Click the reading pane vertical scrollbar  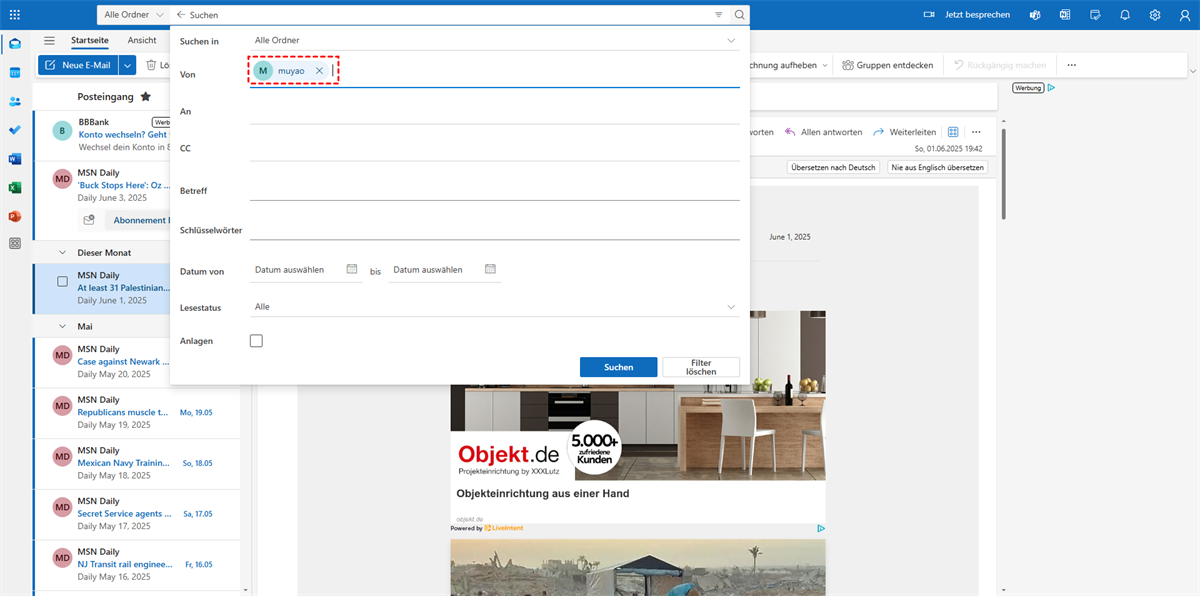pos(1005,175)
